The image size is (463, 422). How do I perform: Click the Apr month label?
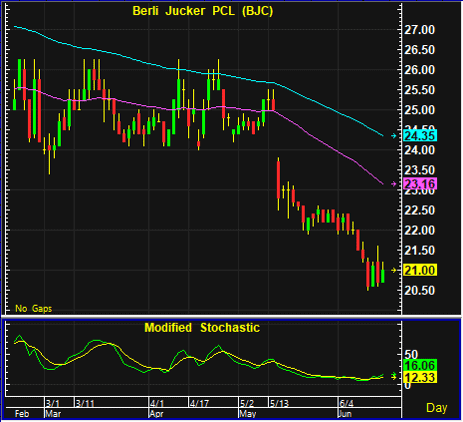[156, 414]
